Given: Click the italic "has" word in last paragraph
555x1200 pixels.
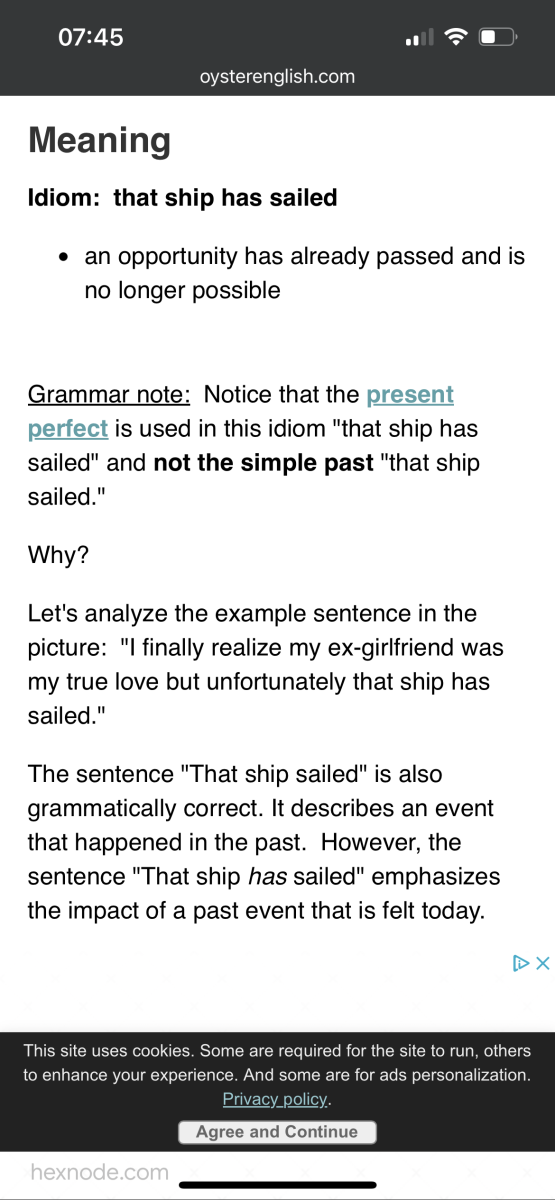Looking at the screenshot, I should (x=265, y=877).
